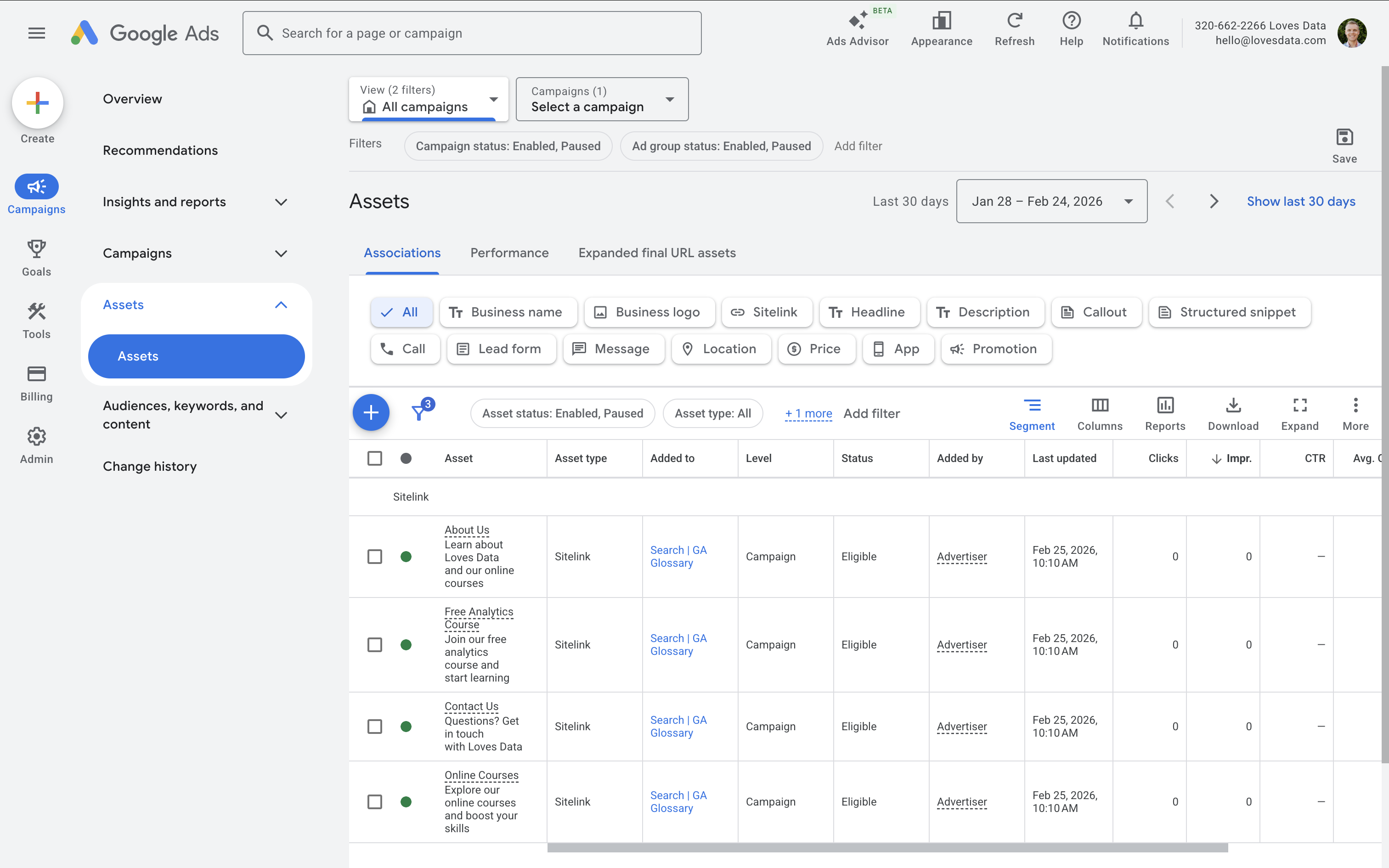Open the Expanded final URL assets tab
This screenshot has height=868, width=1389.
pos(657,253)
